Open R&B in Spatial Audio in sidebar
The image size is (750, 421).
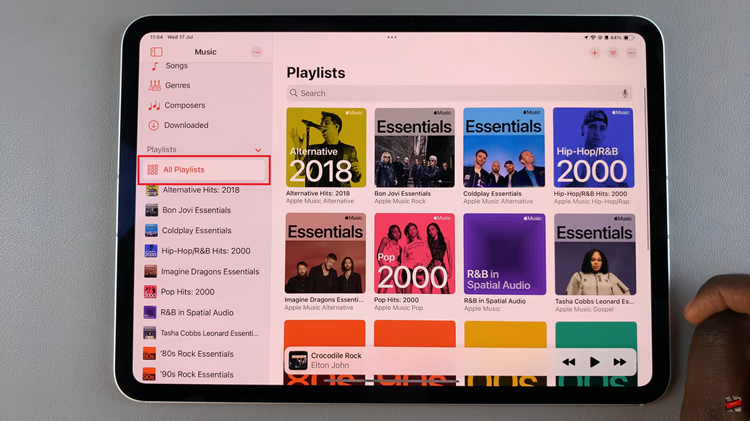pyautogui.click(x=197, y=312)
